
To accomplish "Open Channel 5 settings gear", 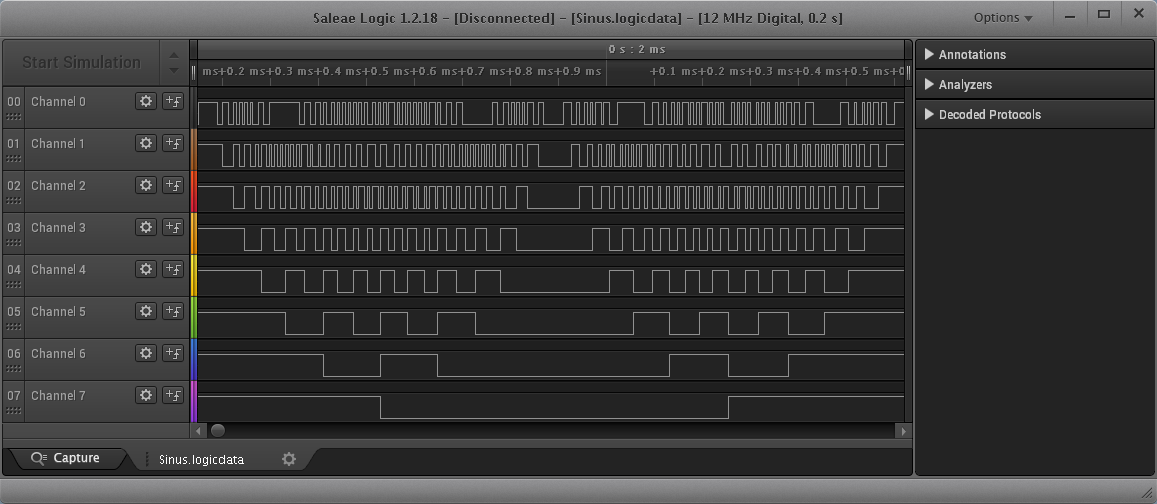I will [146, 311].
